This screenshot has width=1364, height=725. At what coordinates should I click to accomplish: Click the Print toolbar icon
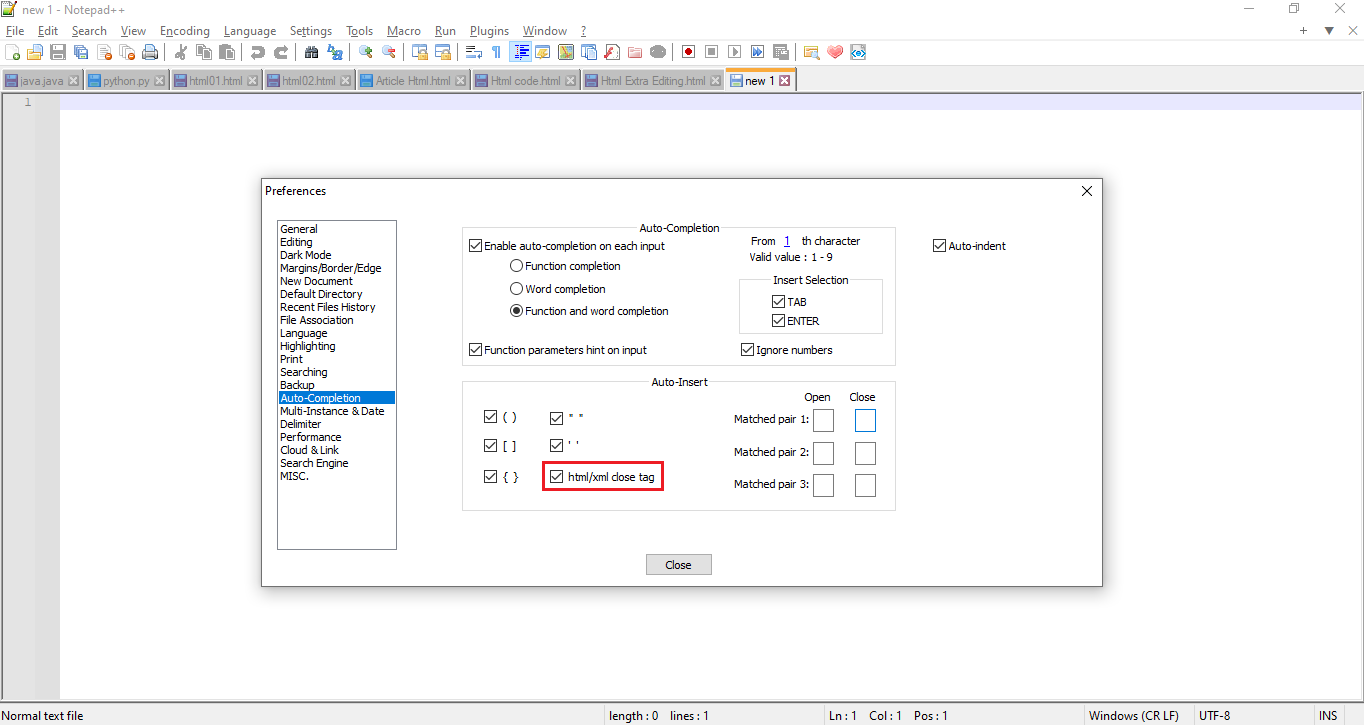point(150,52)
